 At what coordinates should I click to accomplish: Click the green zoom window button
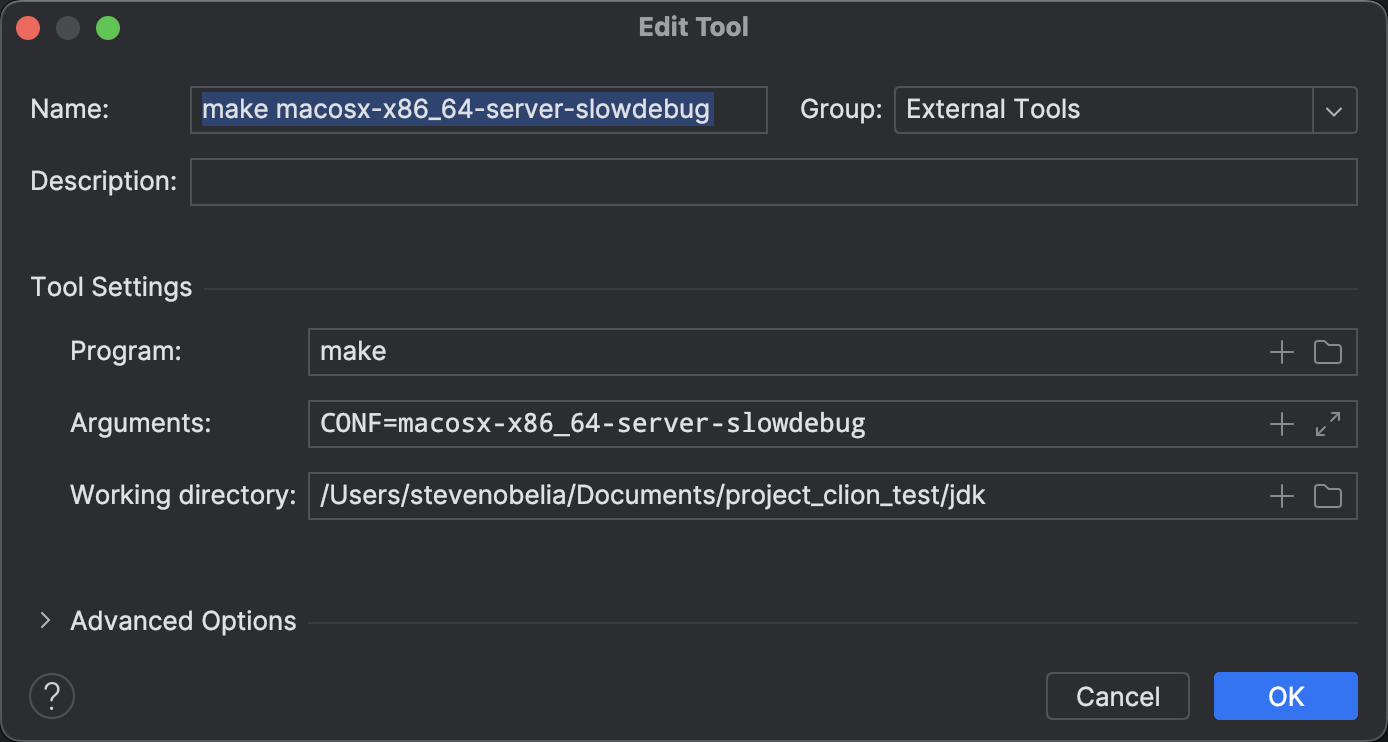(x=108, y=28)
